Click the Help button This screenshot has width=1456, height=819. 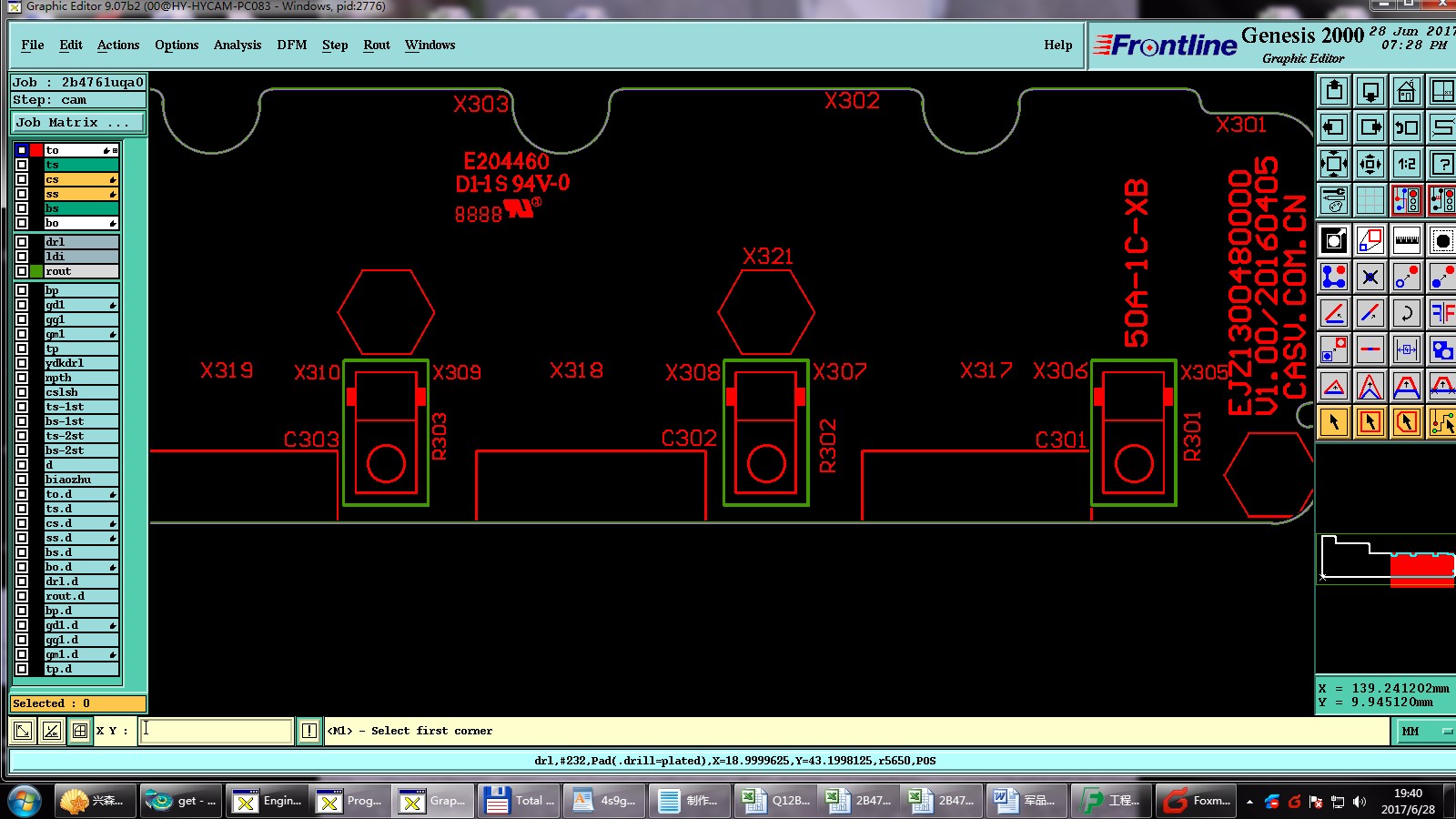point(1058,45)
